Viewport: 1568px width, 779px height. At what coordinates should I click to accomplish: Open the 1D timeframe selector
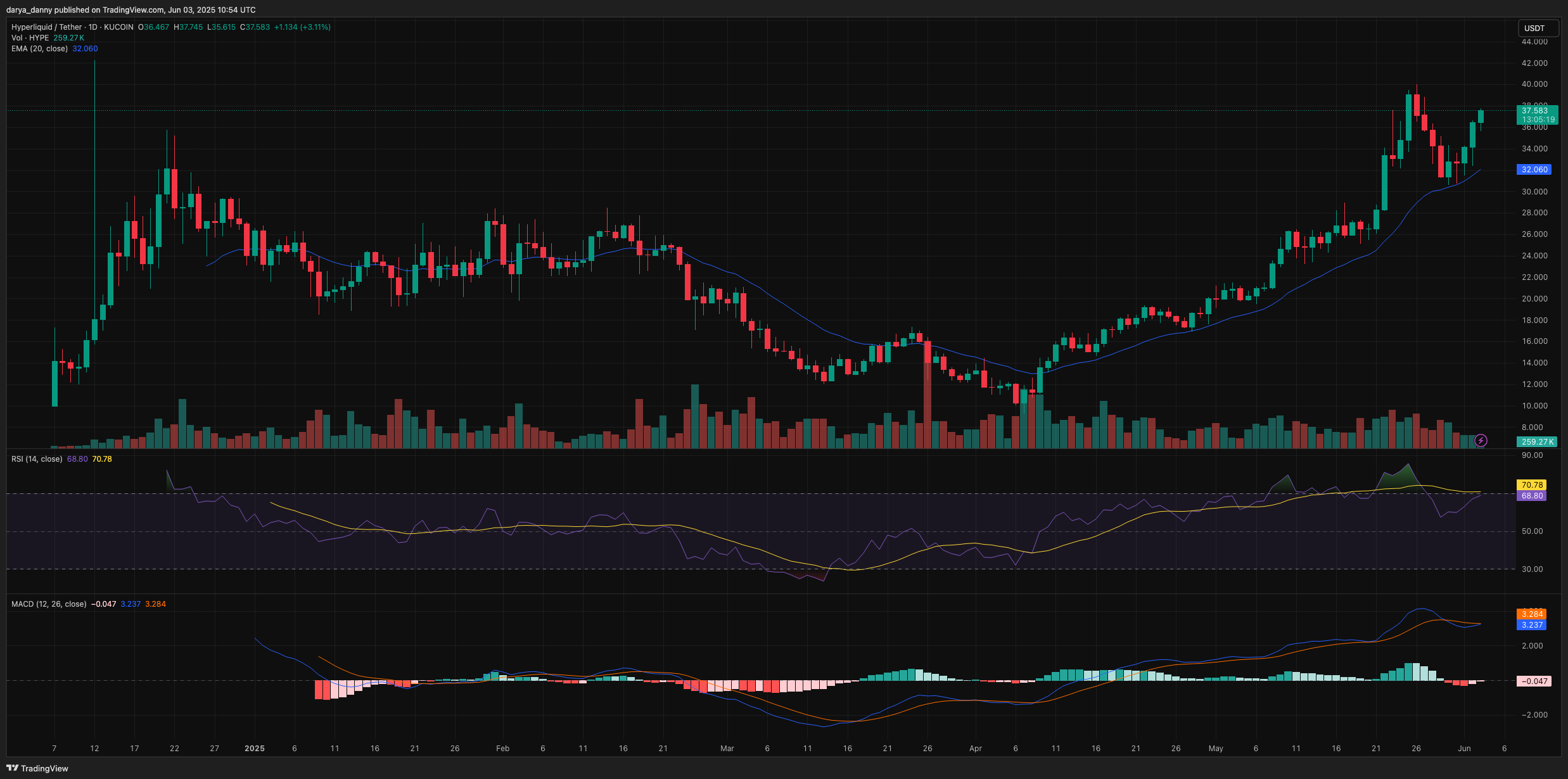92,27
